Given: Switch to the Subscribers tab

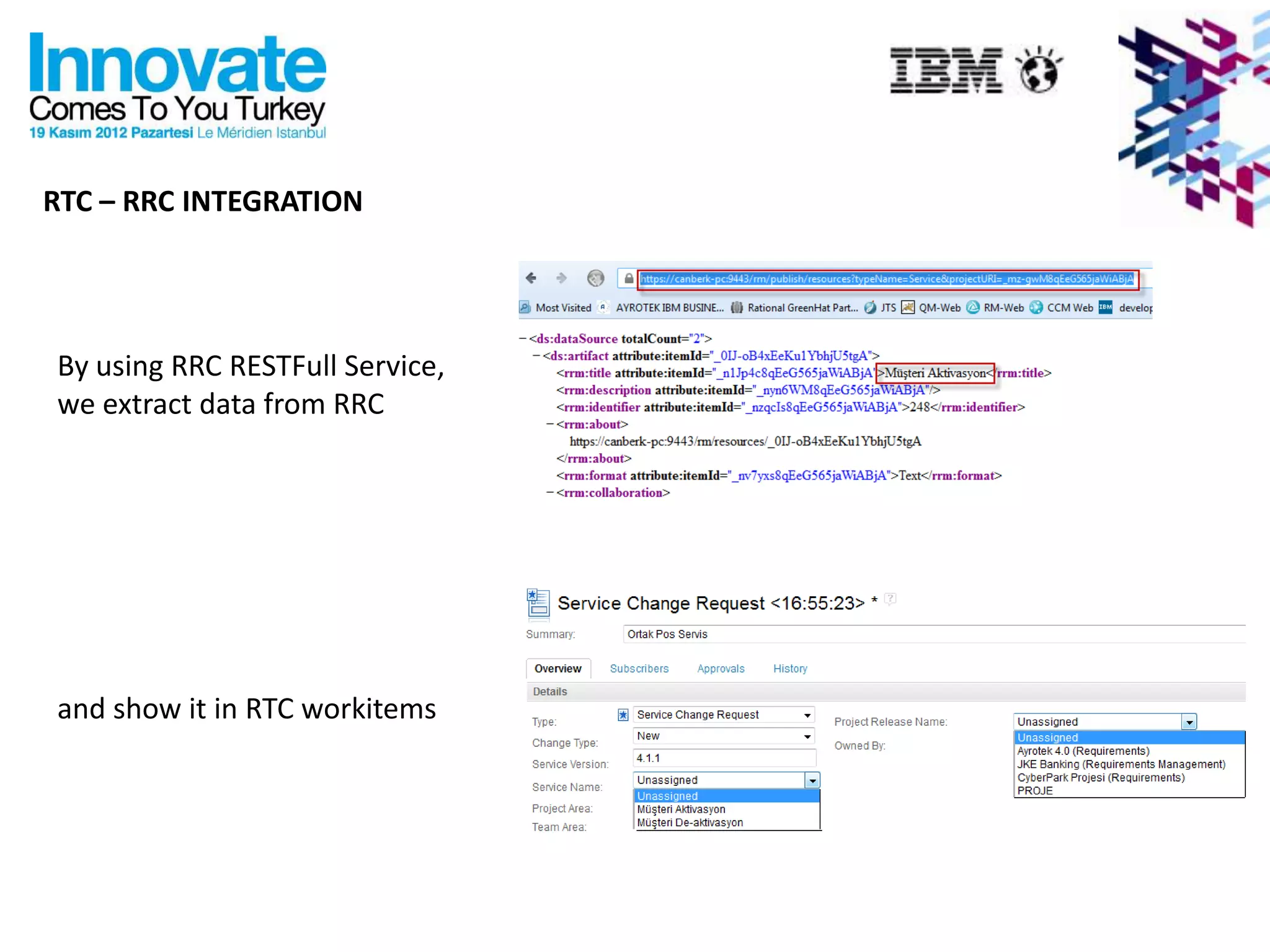Looking at the screenshot, I should (x=639, y=669).
